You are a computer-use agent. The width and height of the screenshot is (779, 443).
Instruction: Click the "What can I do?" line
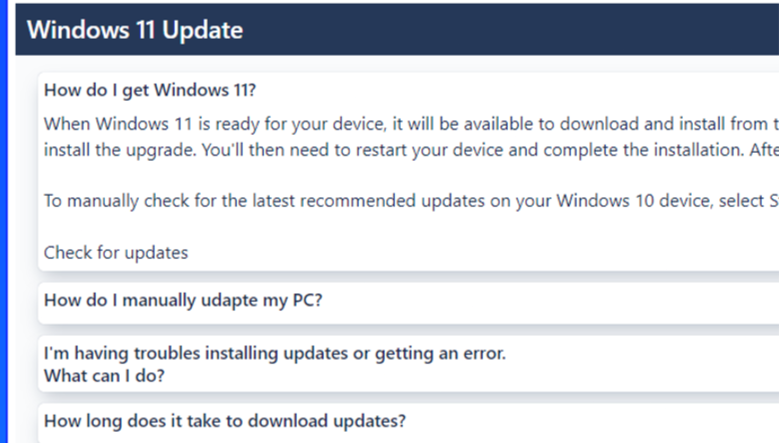tap(105, 376)
